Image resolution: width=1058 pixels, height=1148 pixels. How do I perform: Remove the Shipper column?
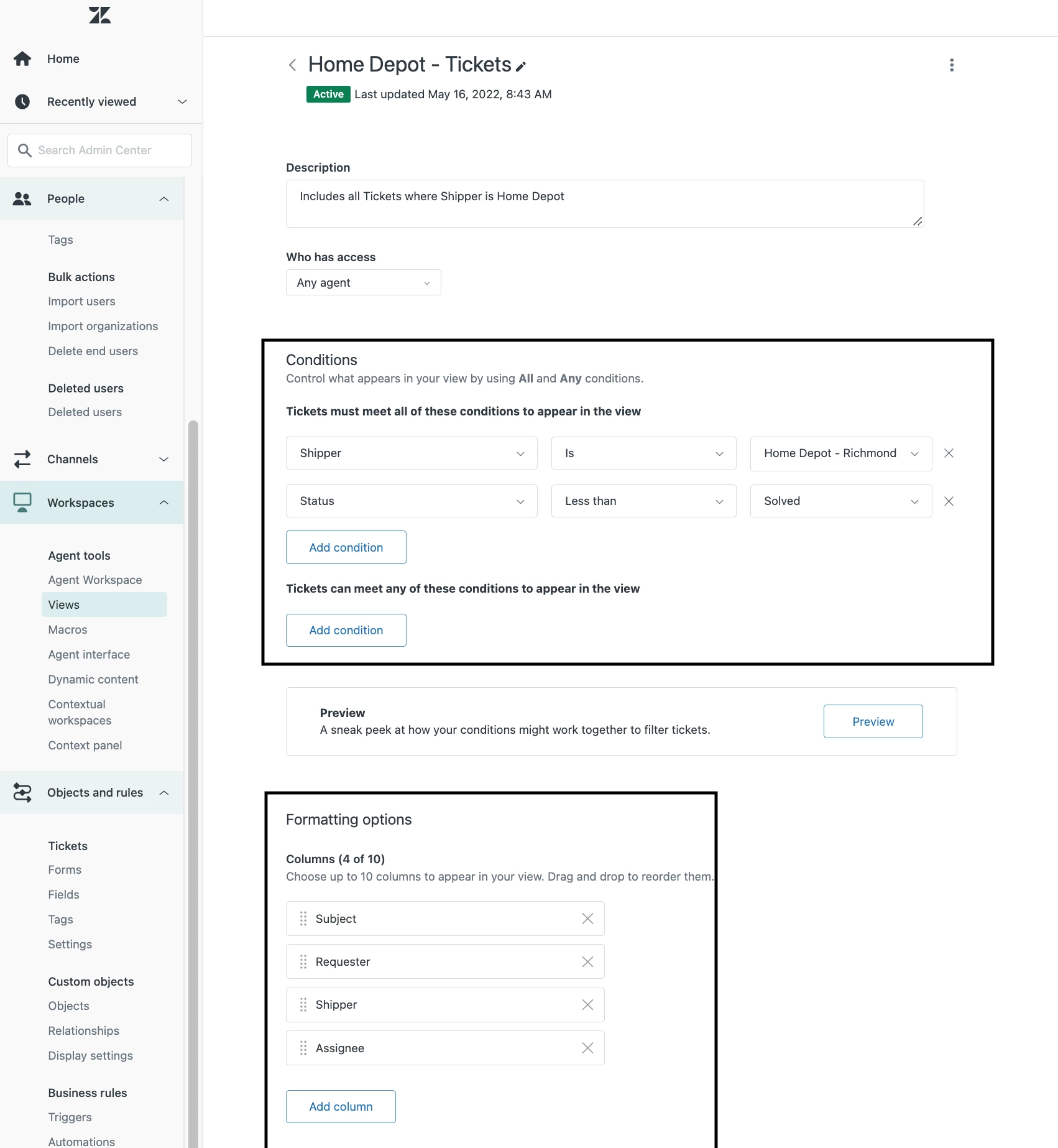[x=587, y=1004]
